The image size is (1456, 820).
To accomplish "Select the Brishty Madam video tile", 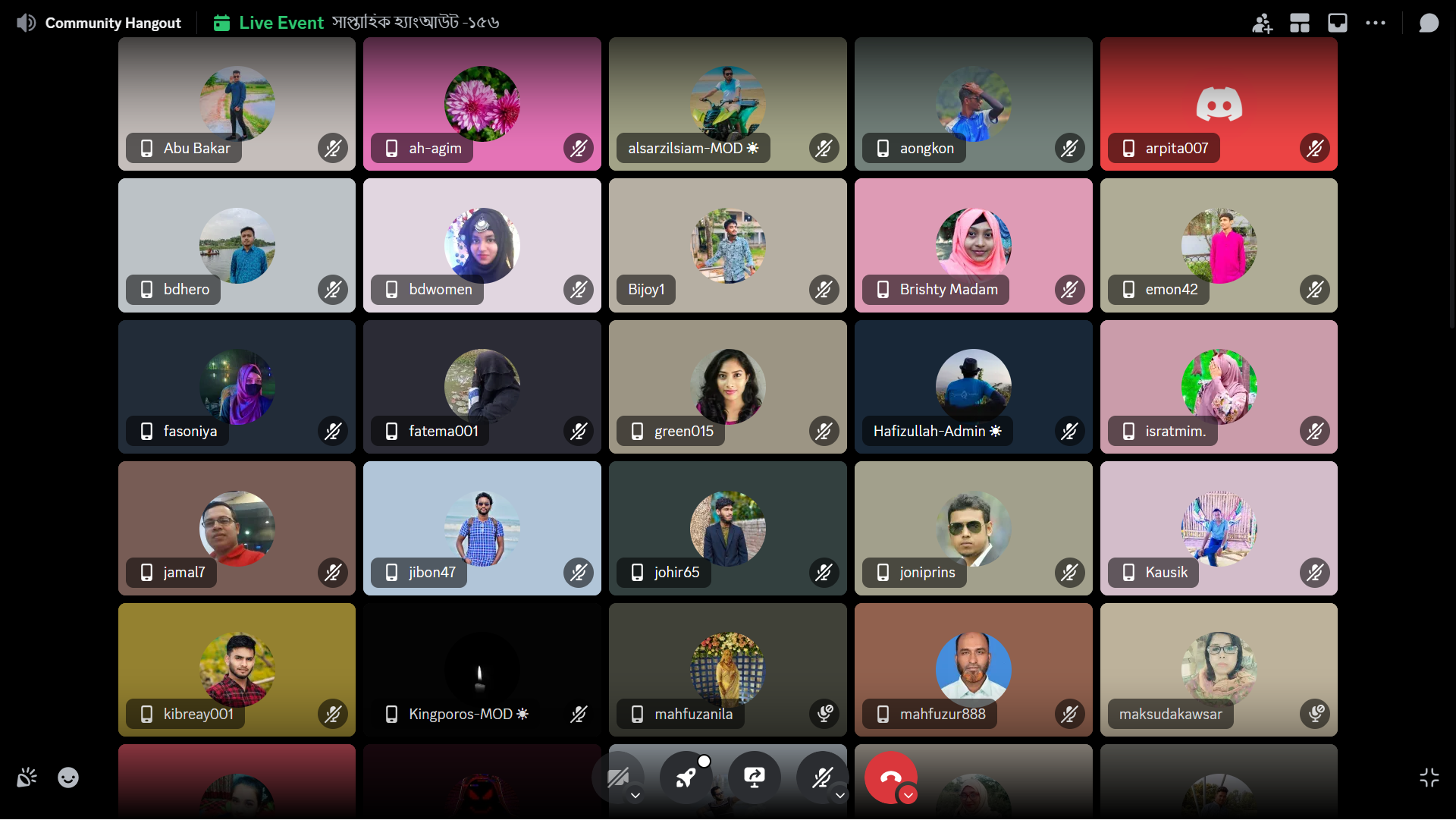I will pyautogui.click(x=974, y=245).
